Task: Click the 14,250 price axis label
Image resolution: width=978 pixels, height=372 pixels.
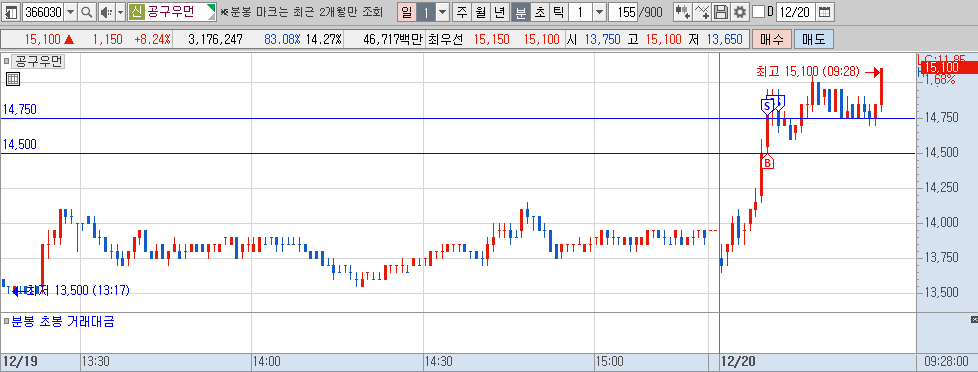Action: click(941, 187)
